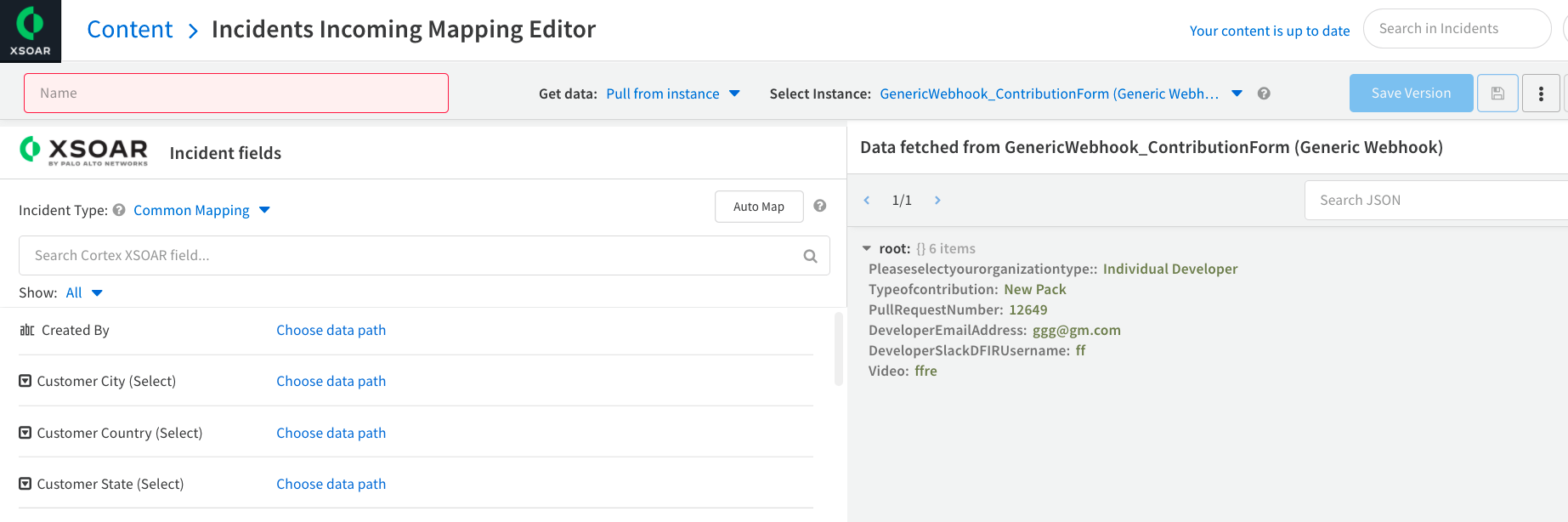Click the Search JSON input box
1568x522 pixels.
point(1436,201)
